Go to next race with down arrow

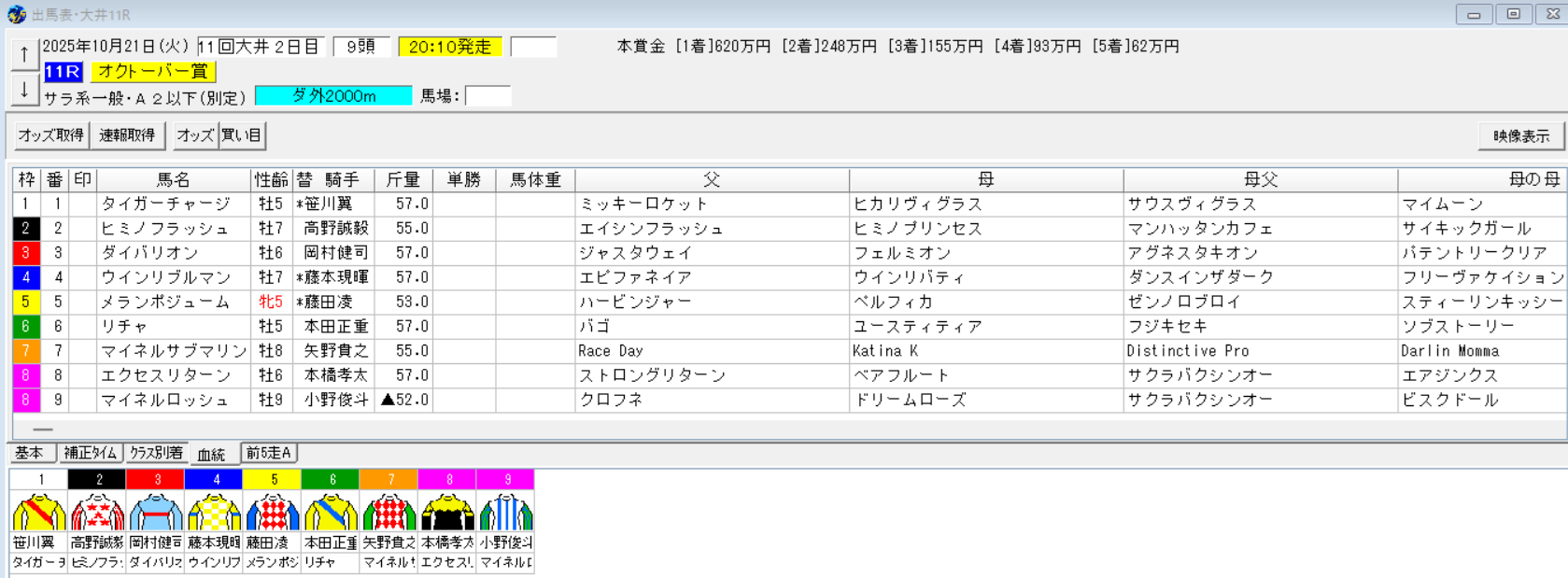pos(24,91)
